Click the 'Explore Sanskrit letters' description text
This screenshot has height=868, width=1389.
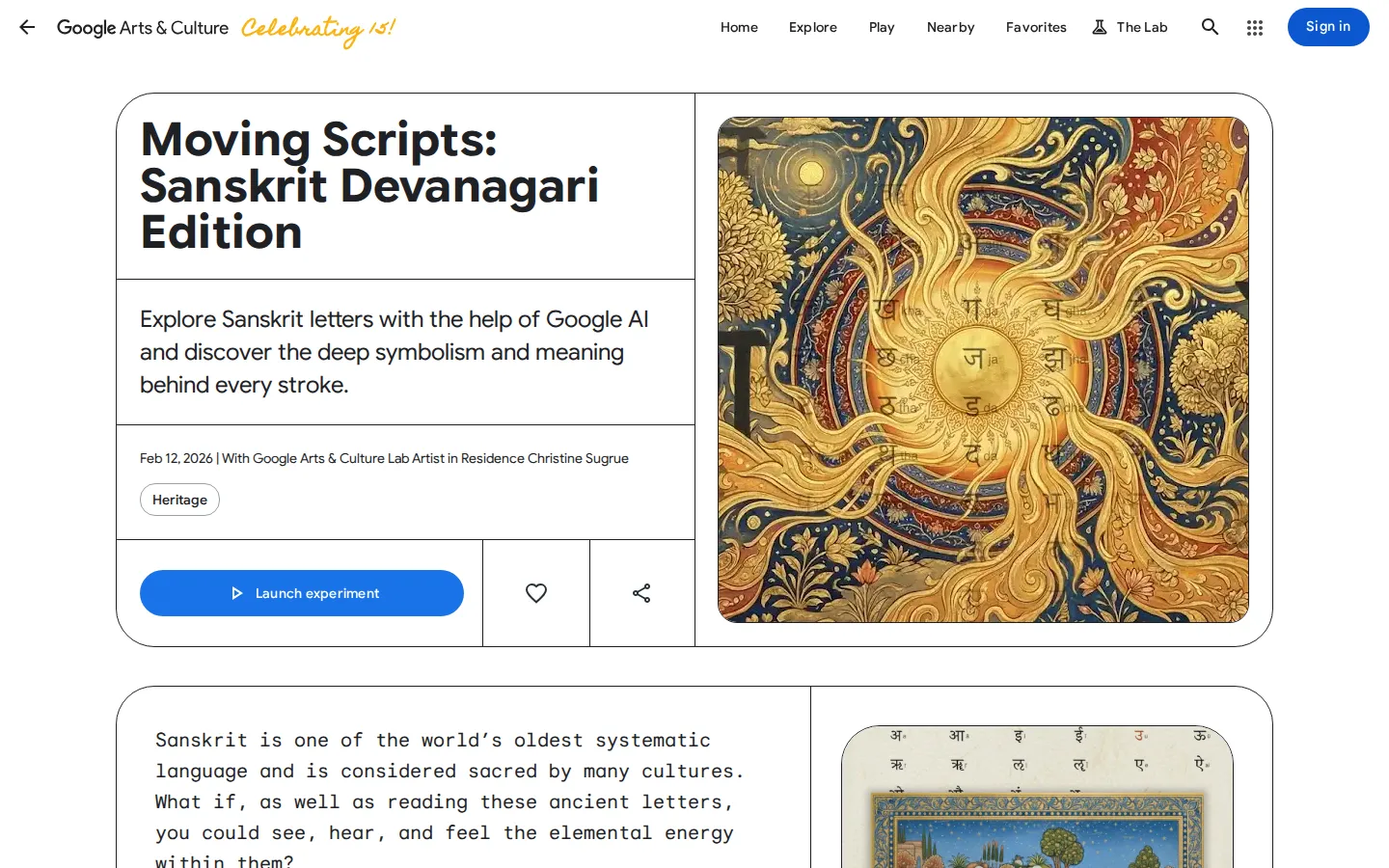tap(395, 352)
